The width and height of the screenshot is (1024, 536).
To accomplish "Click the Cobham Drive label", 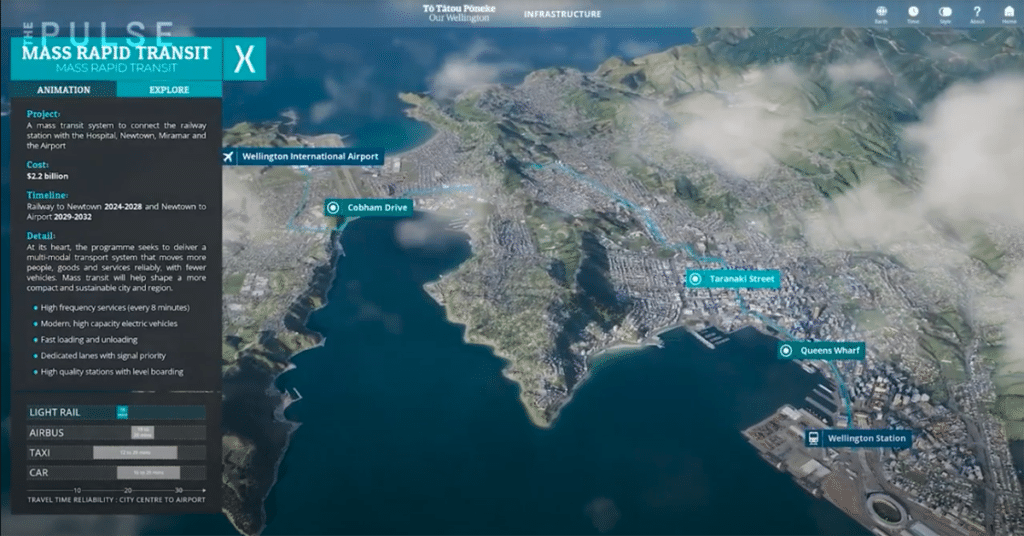I will click(x=377, y=208).
